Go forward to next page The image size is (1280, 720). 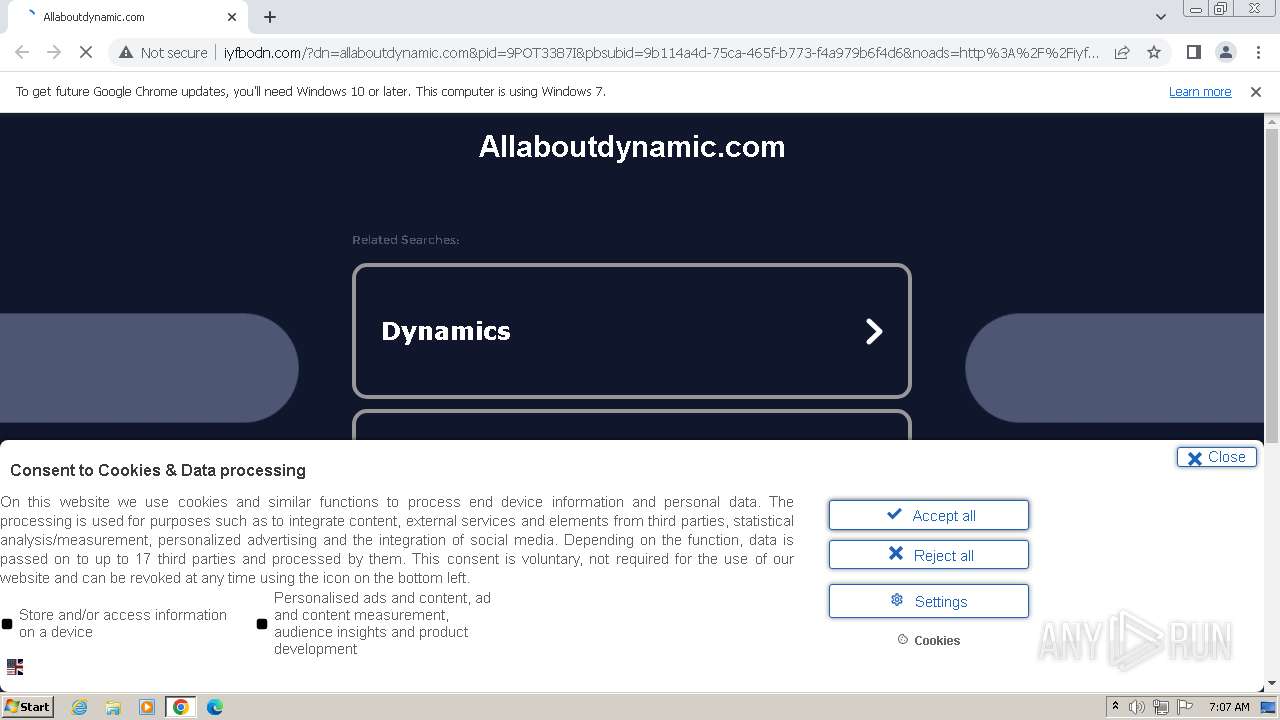[54, 52]
